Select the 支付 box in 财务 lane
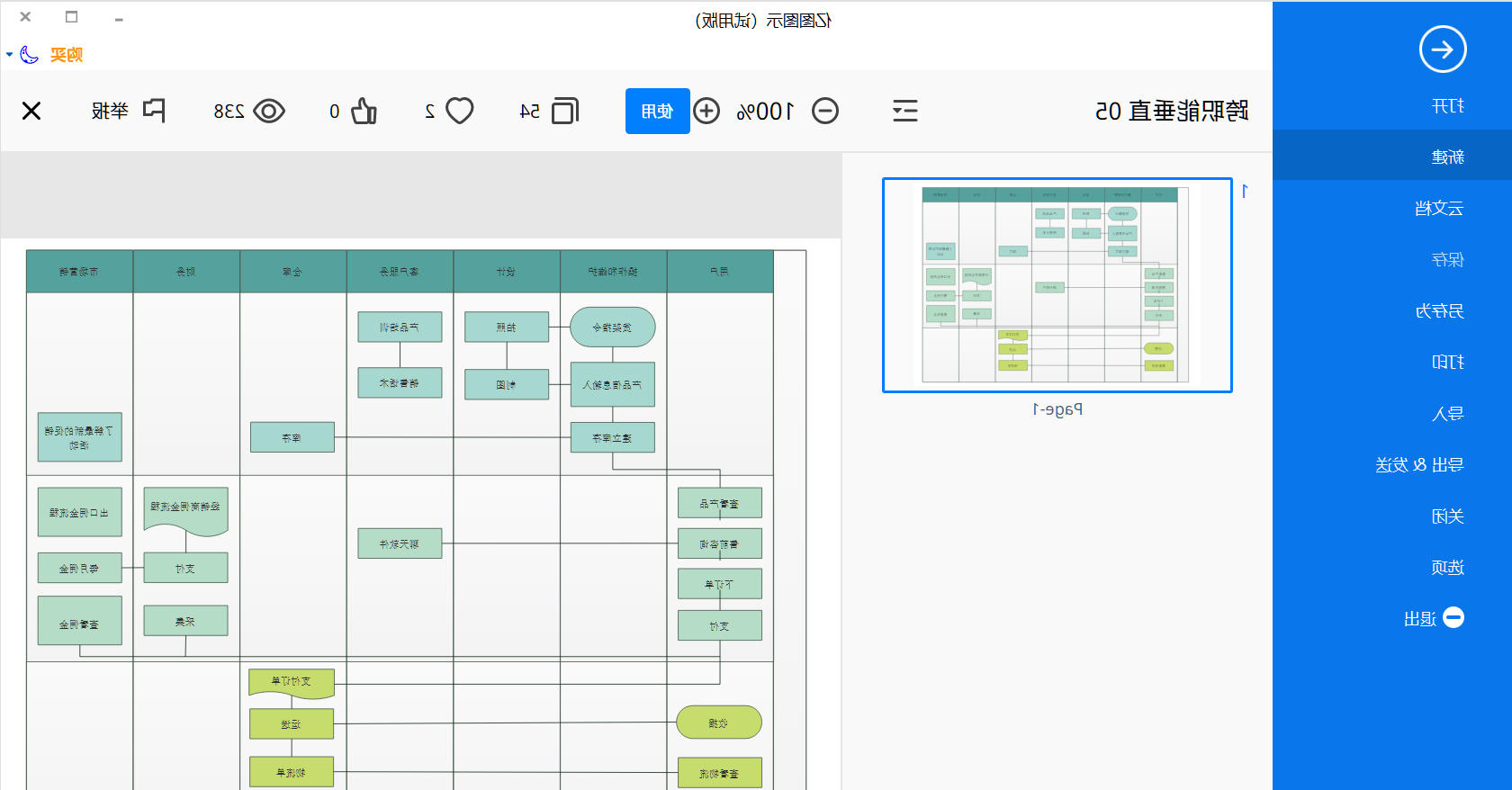This screenshot has width=1512, height=790. pyautogui.click(x=186, y=568)
